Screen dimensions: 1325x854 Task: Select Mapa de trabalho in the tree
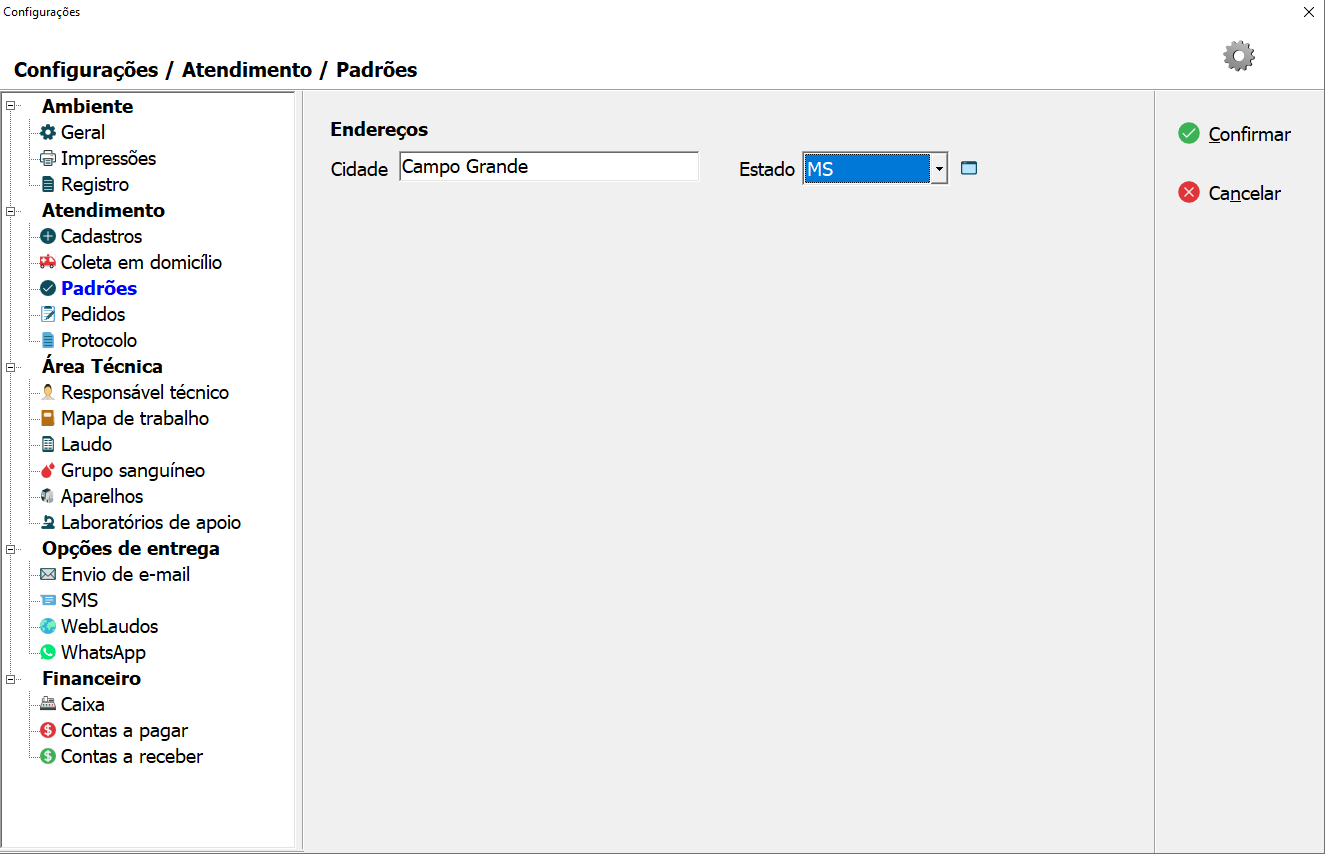[x=134, y=418]
